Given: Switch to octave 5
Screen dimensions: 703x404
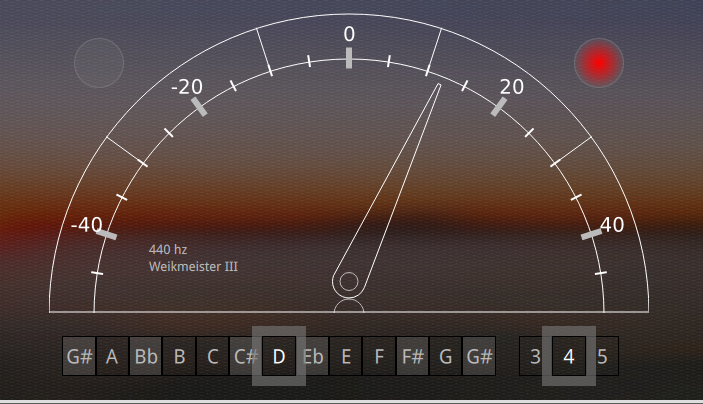Looking at the screenshot, I should coord(602,356).
